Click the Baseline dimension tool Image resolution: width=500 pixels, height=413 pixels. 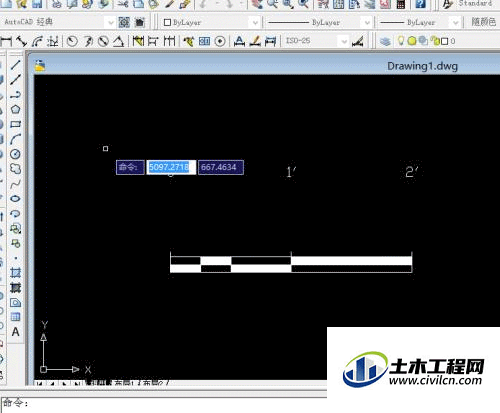tap(153, 41)
